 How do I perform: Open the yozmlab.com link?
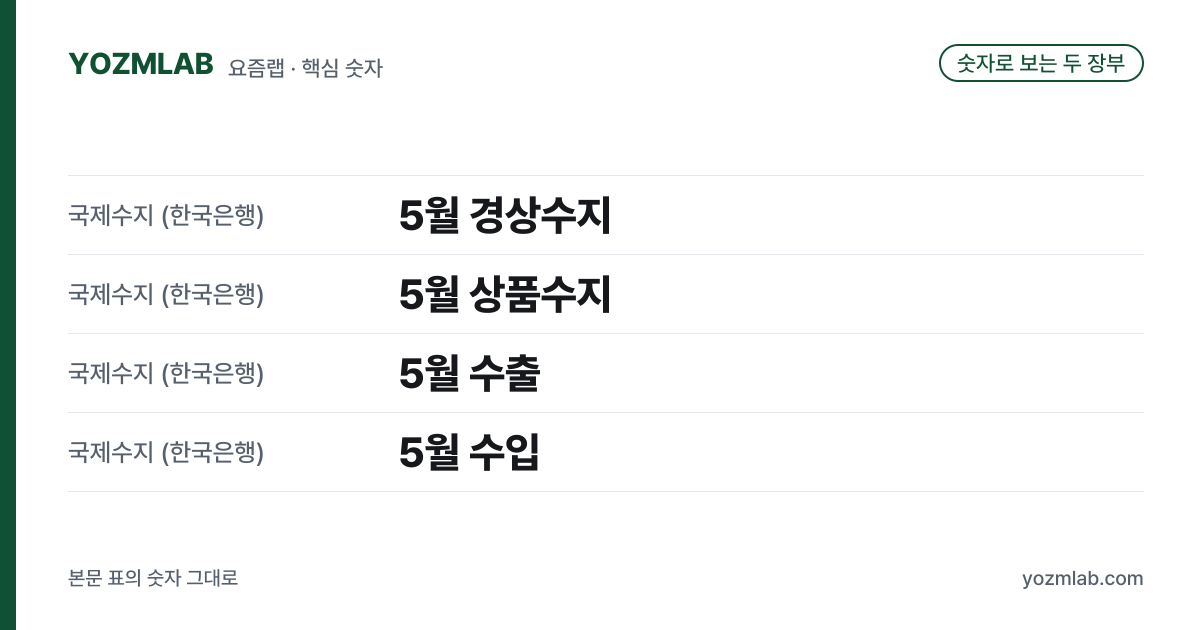1082,578
